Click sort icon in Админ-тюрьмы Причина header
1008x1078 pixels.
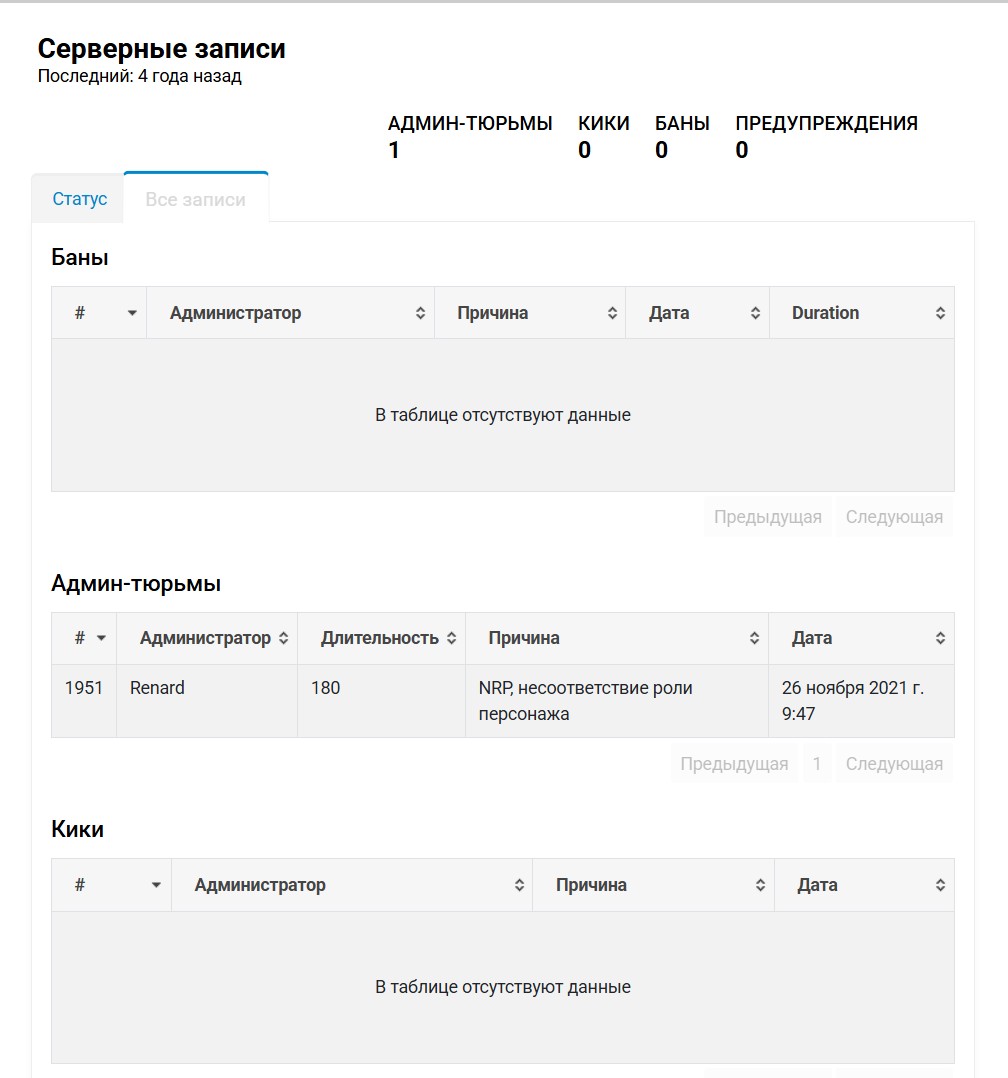click(754, 638)
